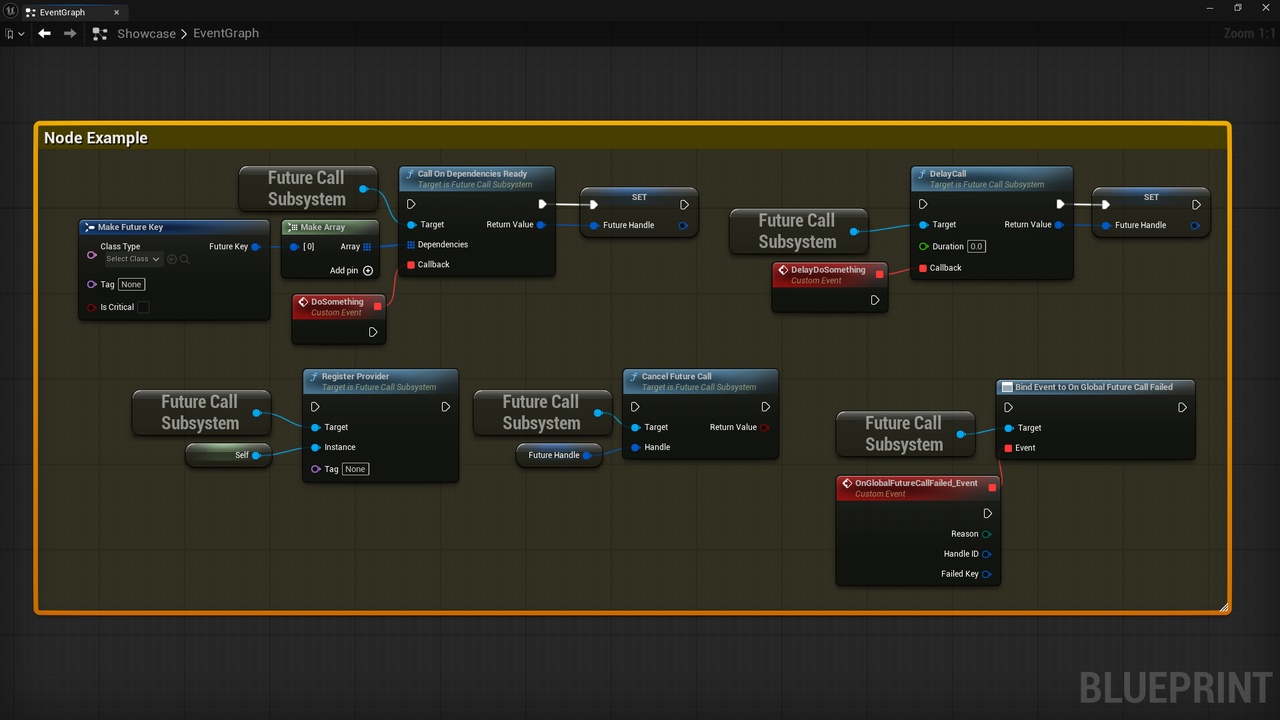
Task: Click exec output pin on left SET node
Action: pos(684,205)
